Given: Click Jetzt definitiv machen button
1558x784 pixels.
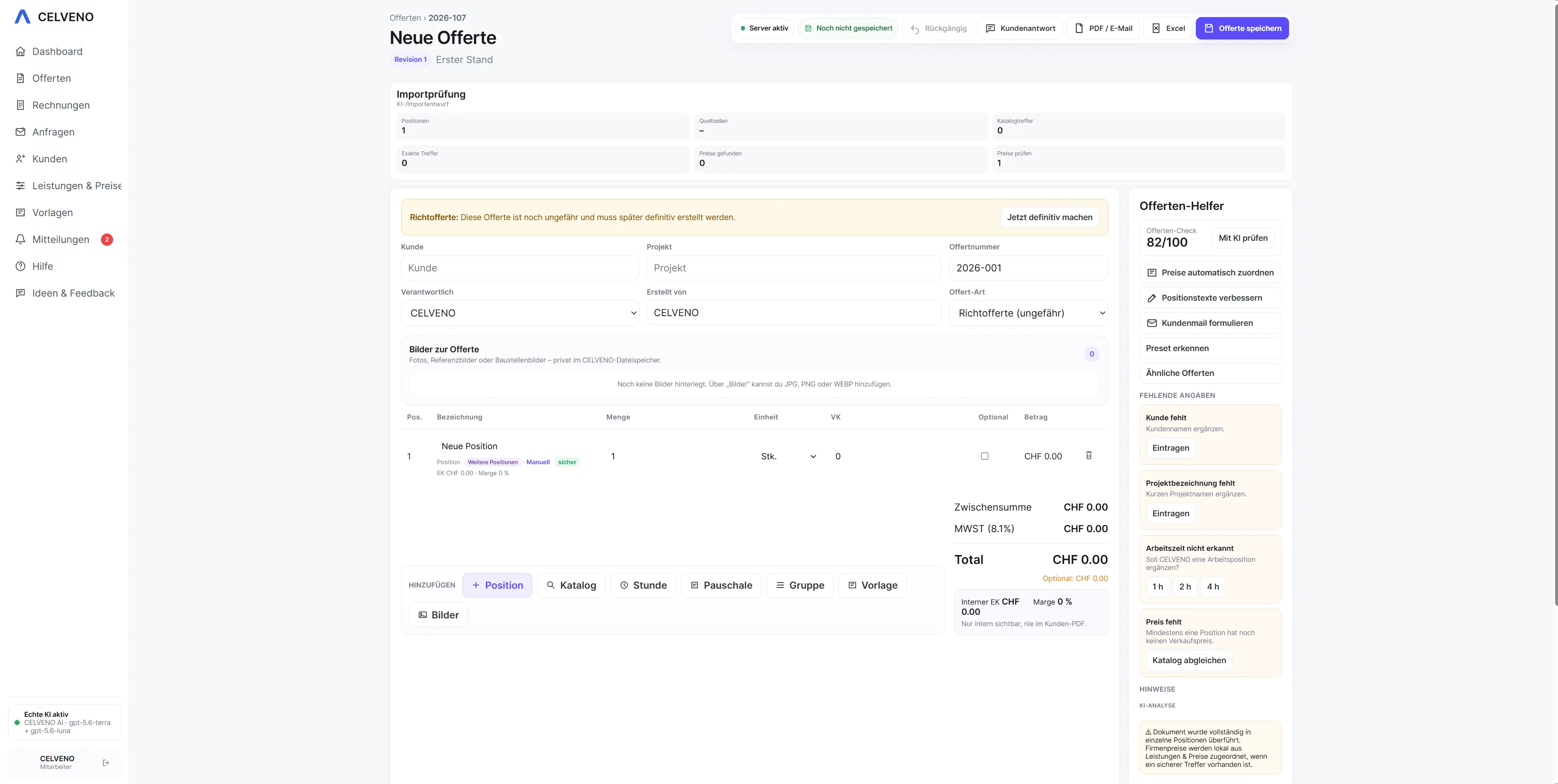Looking at the screenshot, I should [x=1049, y=217].
